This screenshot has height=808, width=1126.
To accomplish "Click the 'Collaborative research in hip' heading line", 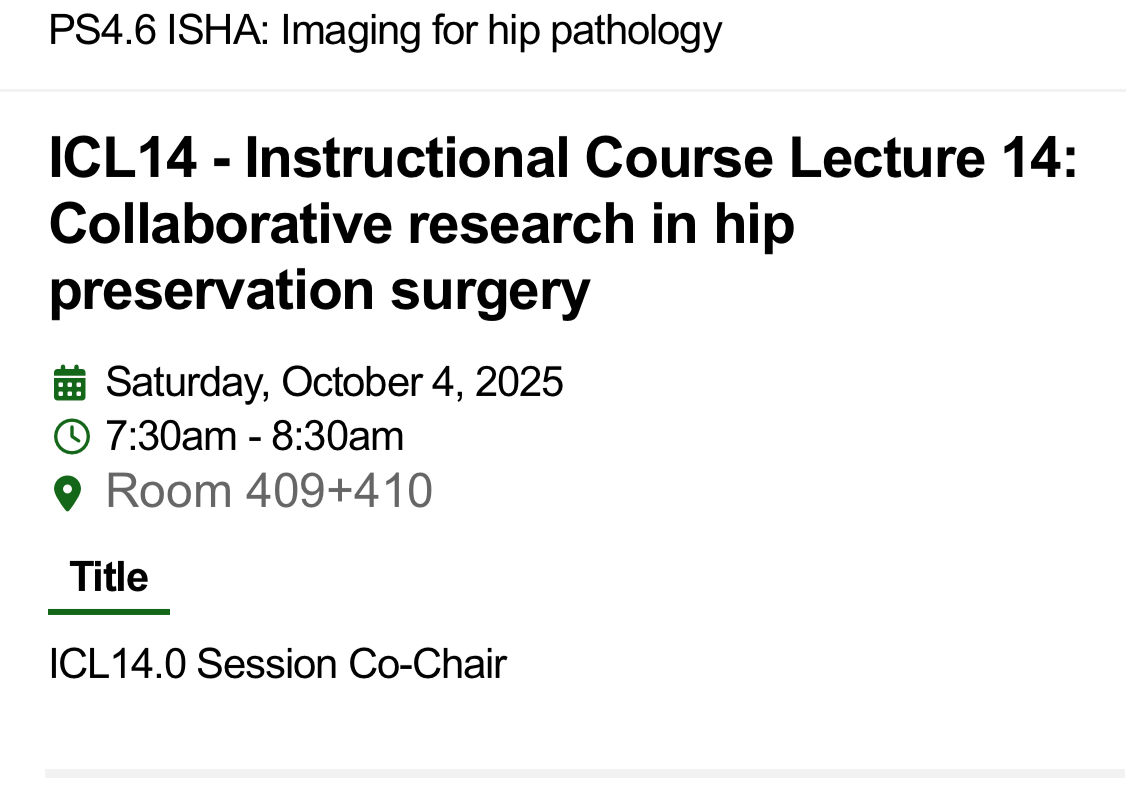I will [421, 224].
